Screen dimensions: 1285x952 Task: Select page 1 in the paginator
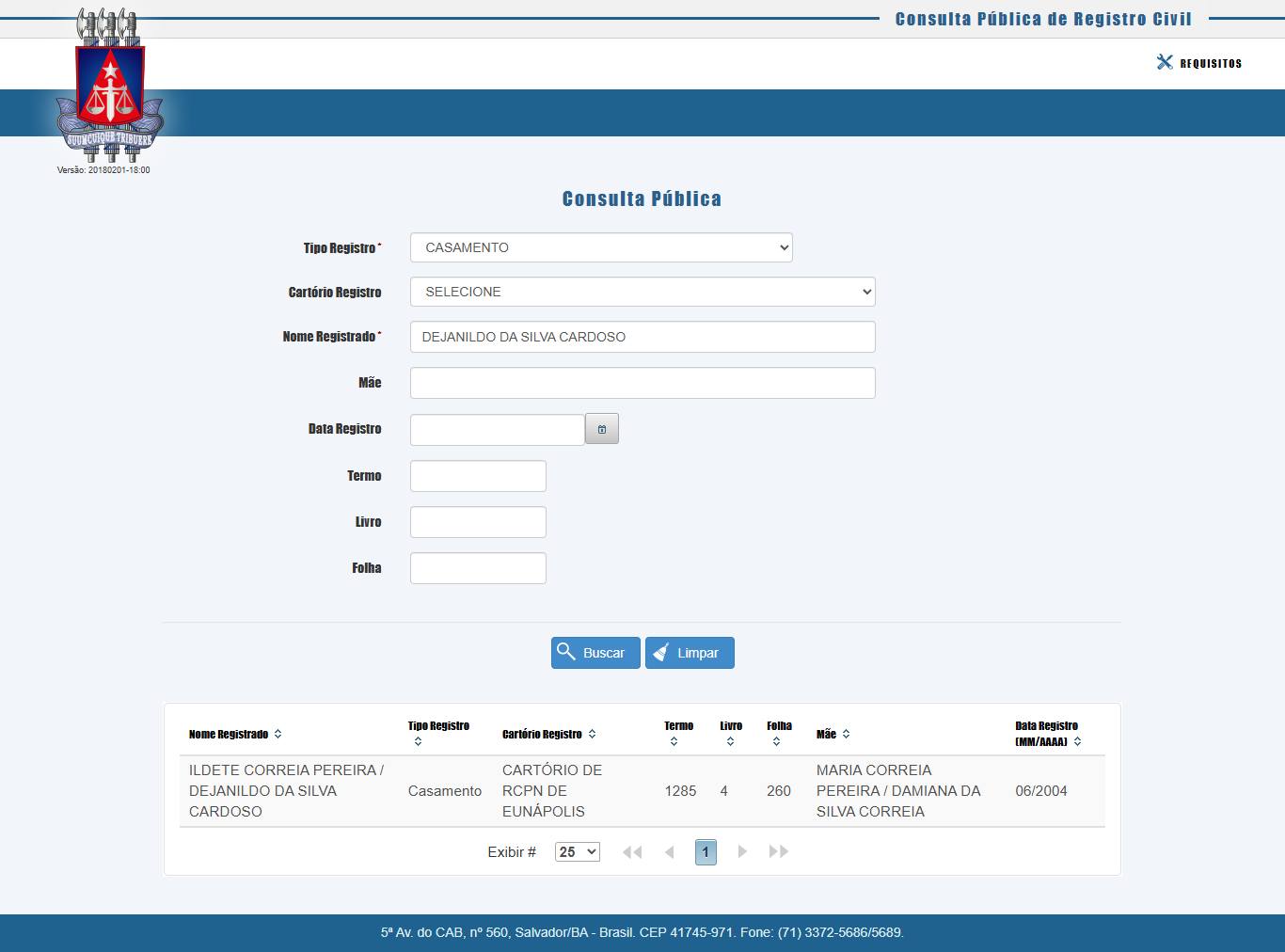click(706, 851)
